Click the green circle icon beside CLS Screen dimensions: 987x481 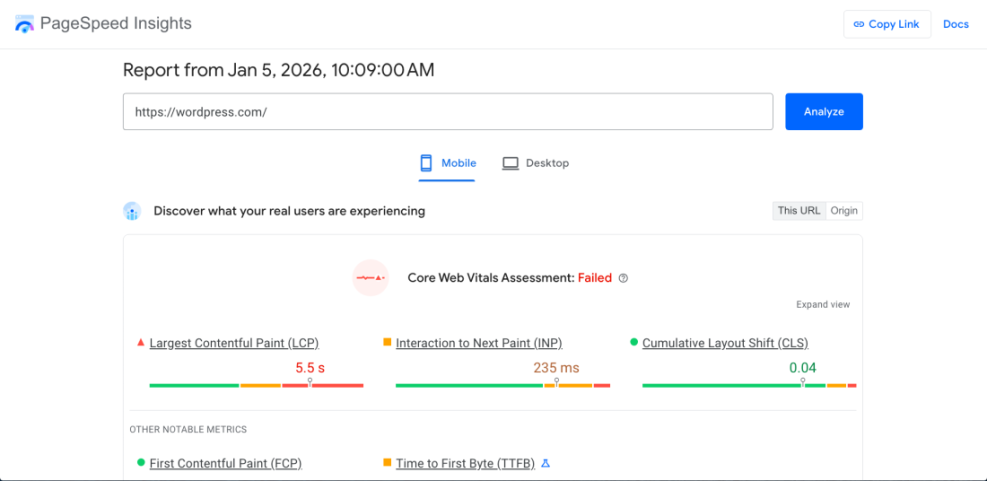coord(634,342)
